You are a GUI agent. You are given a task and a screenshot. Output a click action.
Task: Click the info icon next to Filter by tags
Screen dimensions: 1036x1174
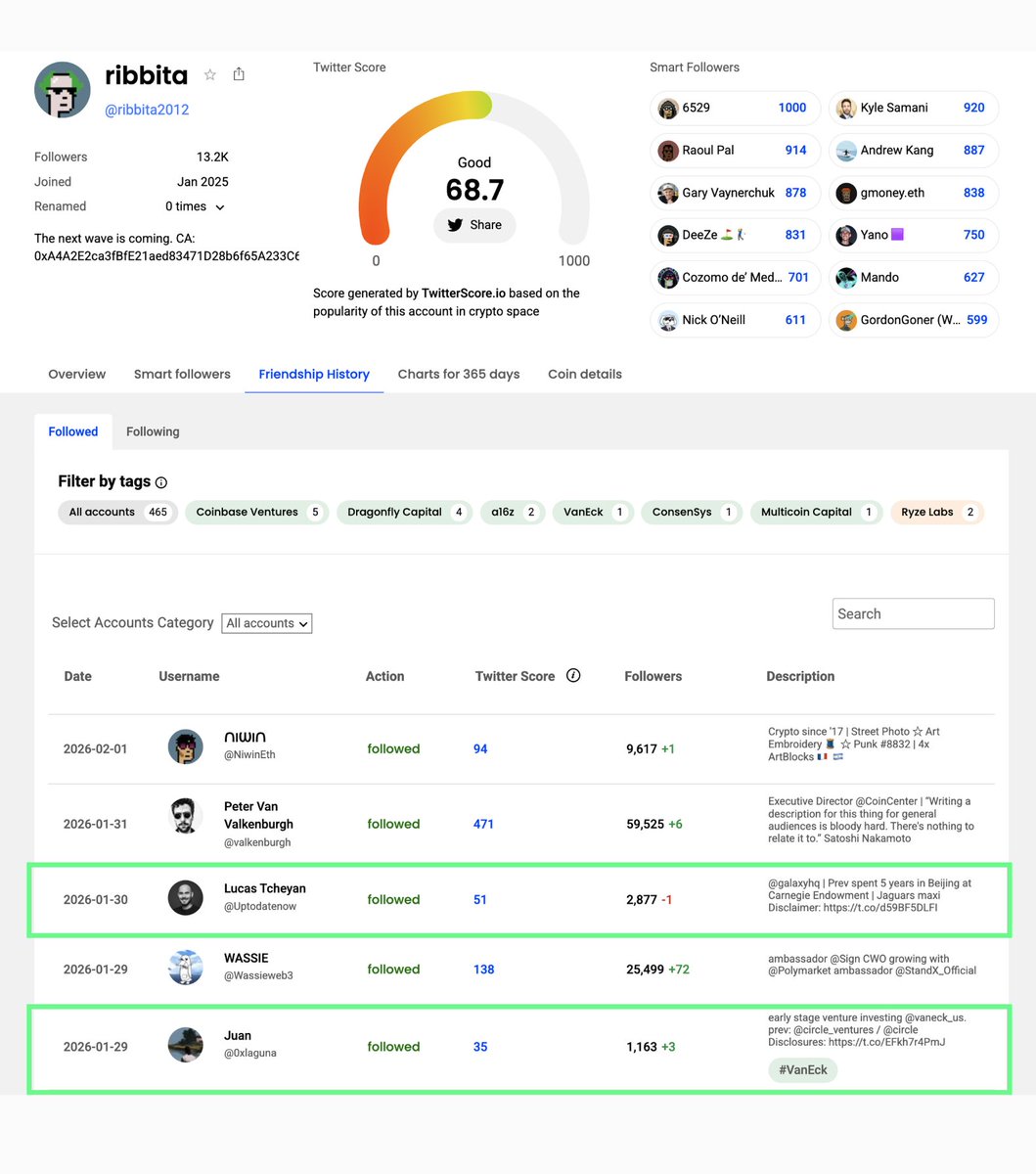[x=161, y=482]
